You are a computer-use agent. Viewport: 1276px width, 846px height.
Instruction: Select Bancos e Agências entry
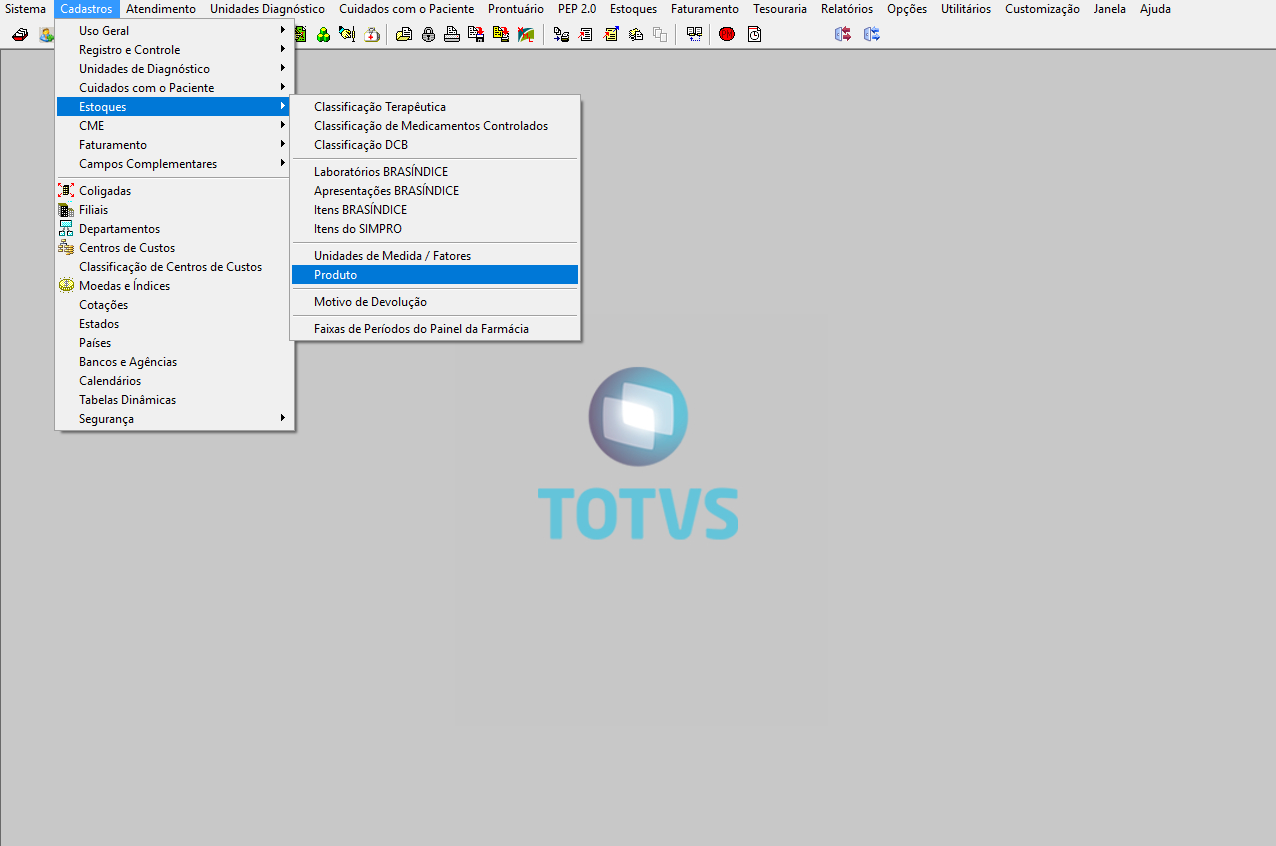pyautogui.click(x=175, y=361)
